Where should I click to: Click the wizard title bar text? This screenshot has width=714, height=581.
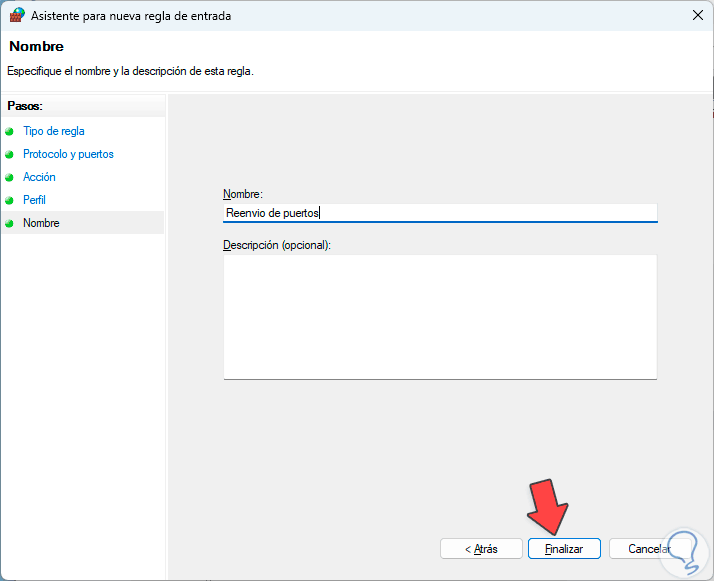[x=146, y=15]
